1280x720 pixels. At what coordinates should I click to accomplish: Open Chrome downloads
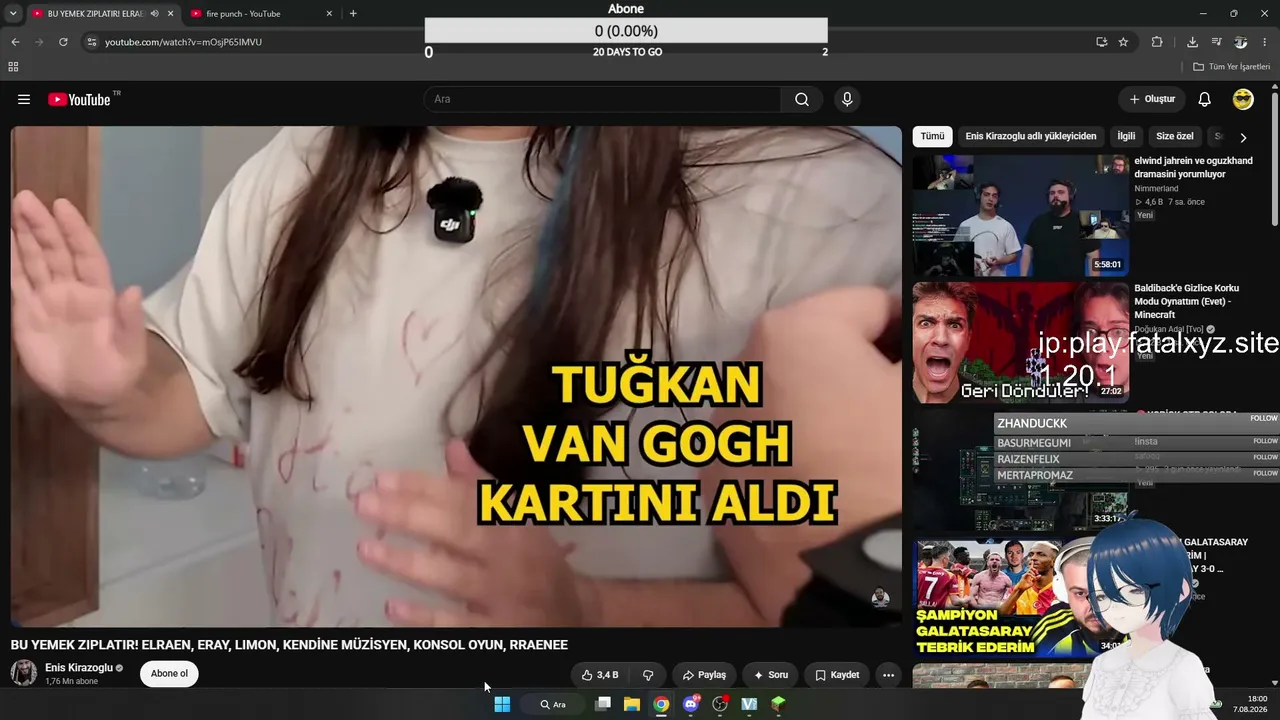coord(1192,42)
